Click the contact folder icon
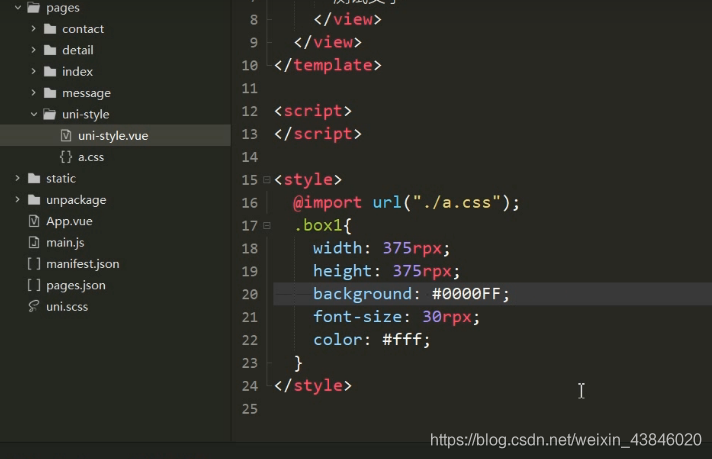Image resolution: width=712 pixels, height=459 pixels. [x=50, y=29]
